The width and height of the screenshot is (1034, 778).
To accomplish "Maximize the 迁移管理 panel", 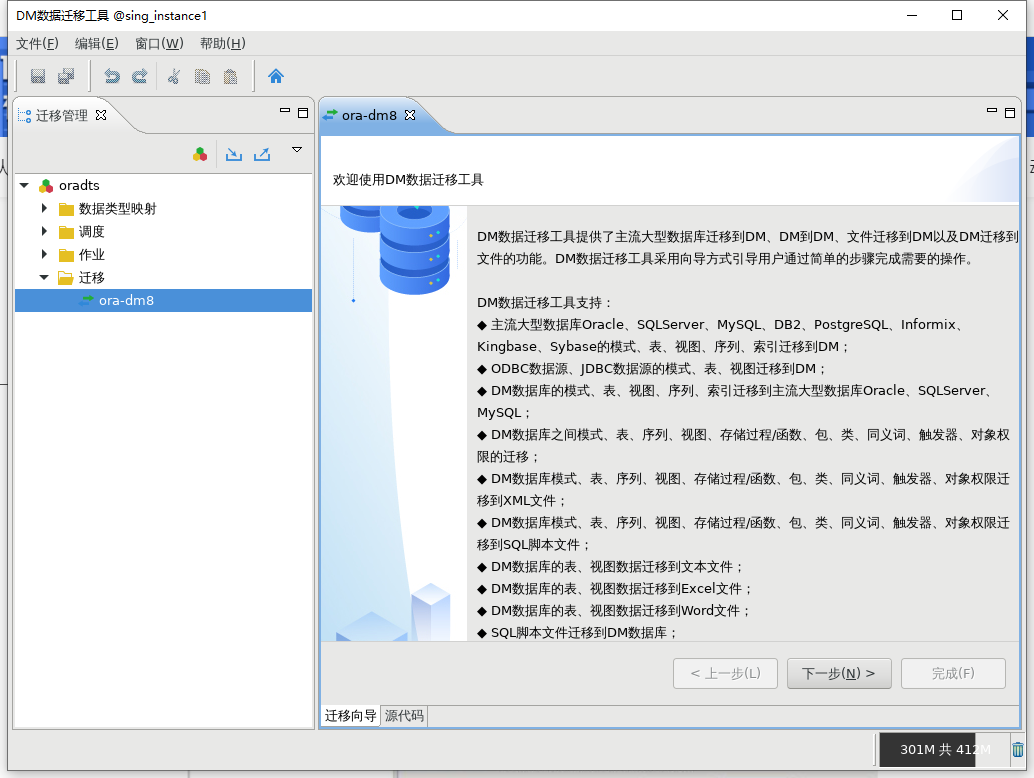I will [x=303, y=113].
